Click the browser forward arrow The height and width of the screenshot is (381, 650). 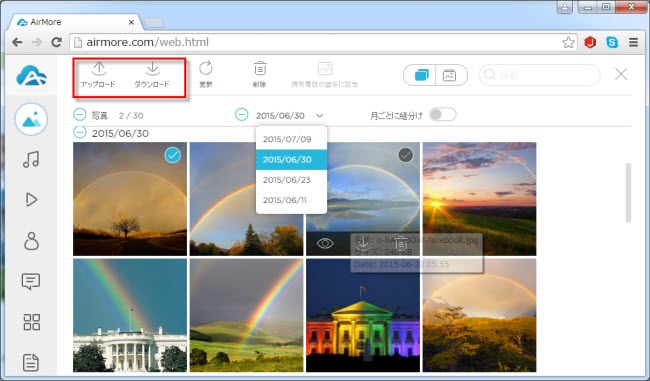pyautogui.click(x=37, y=42)
